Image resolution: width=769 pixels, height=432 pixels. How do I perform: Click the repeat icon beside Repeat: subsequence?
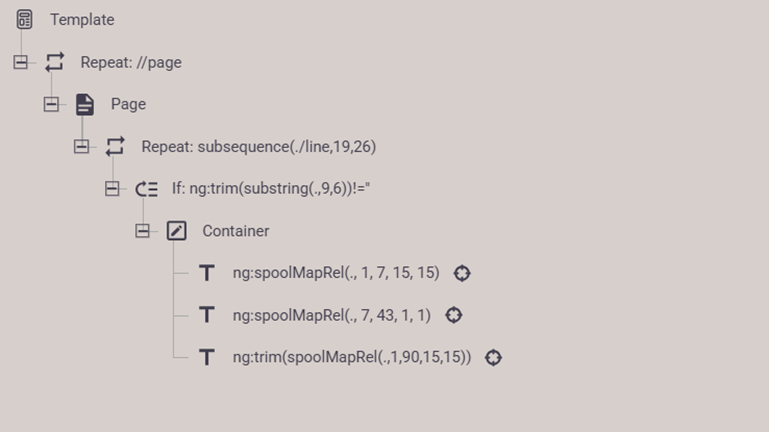tap(115, 146)
